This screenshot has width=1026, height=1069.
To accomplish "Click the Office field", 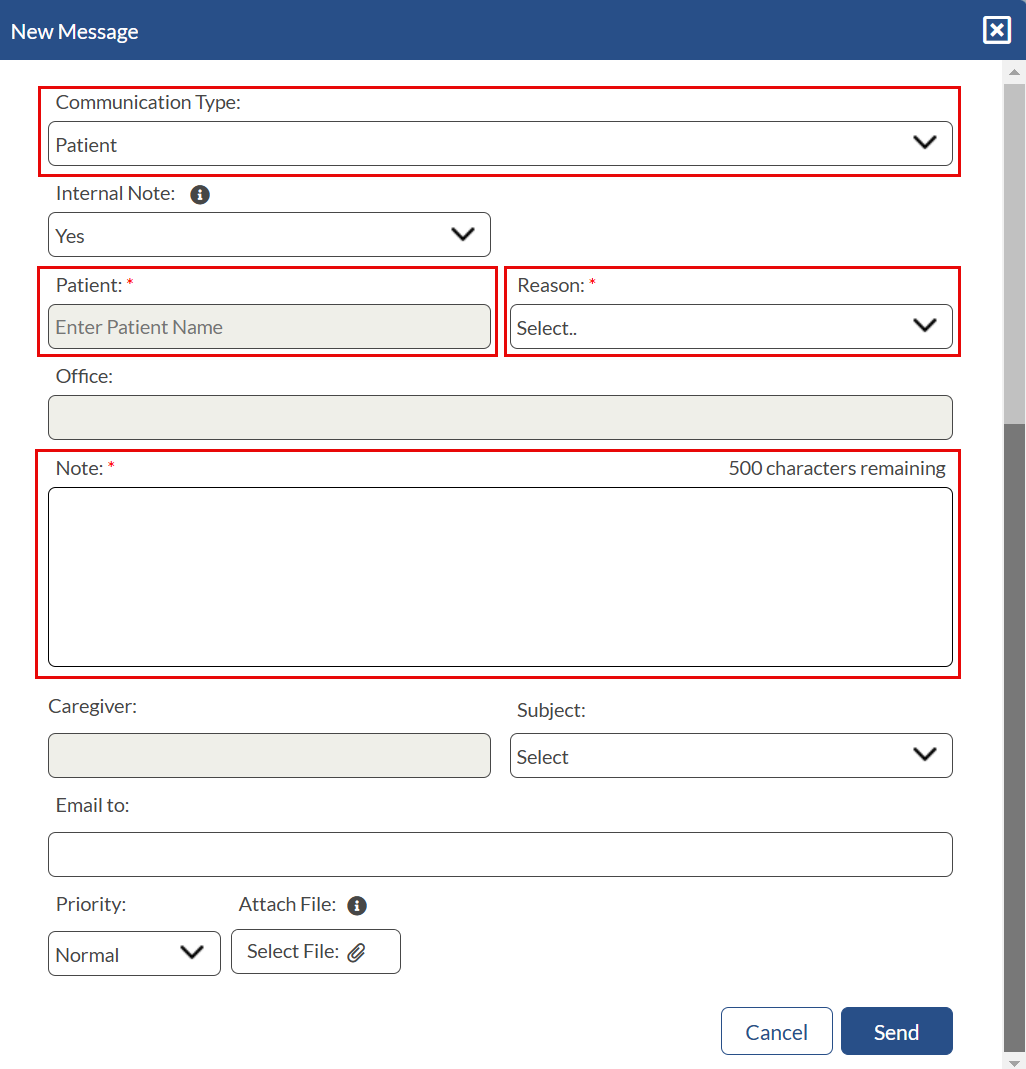I will [x=500, y=417].
